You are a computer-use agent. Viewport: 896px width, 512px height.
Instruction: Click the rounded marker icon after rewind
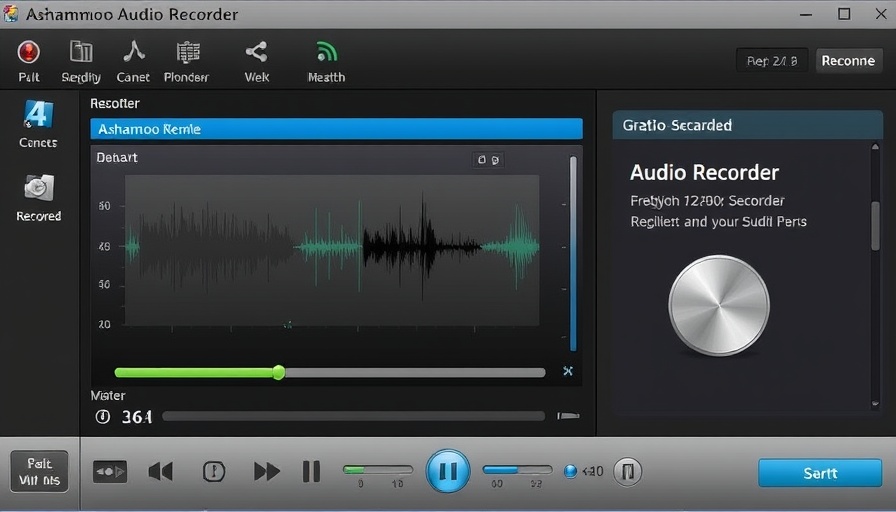click(x=214, y=471)
